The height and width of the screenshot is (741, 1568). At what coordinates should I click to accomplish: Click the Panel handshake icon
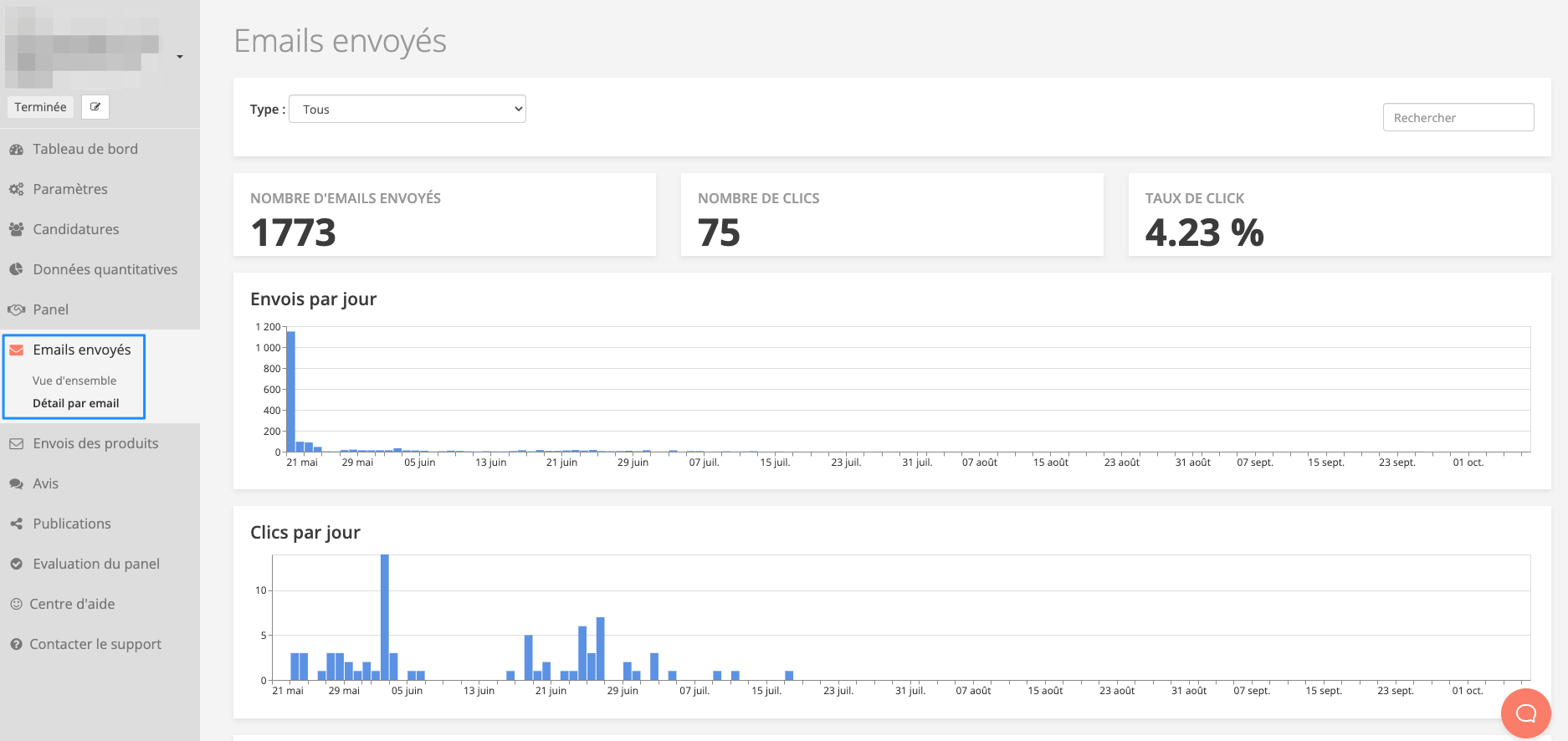click(16, 309)
